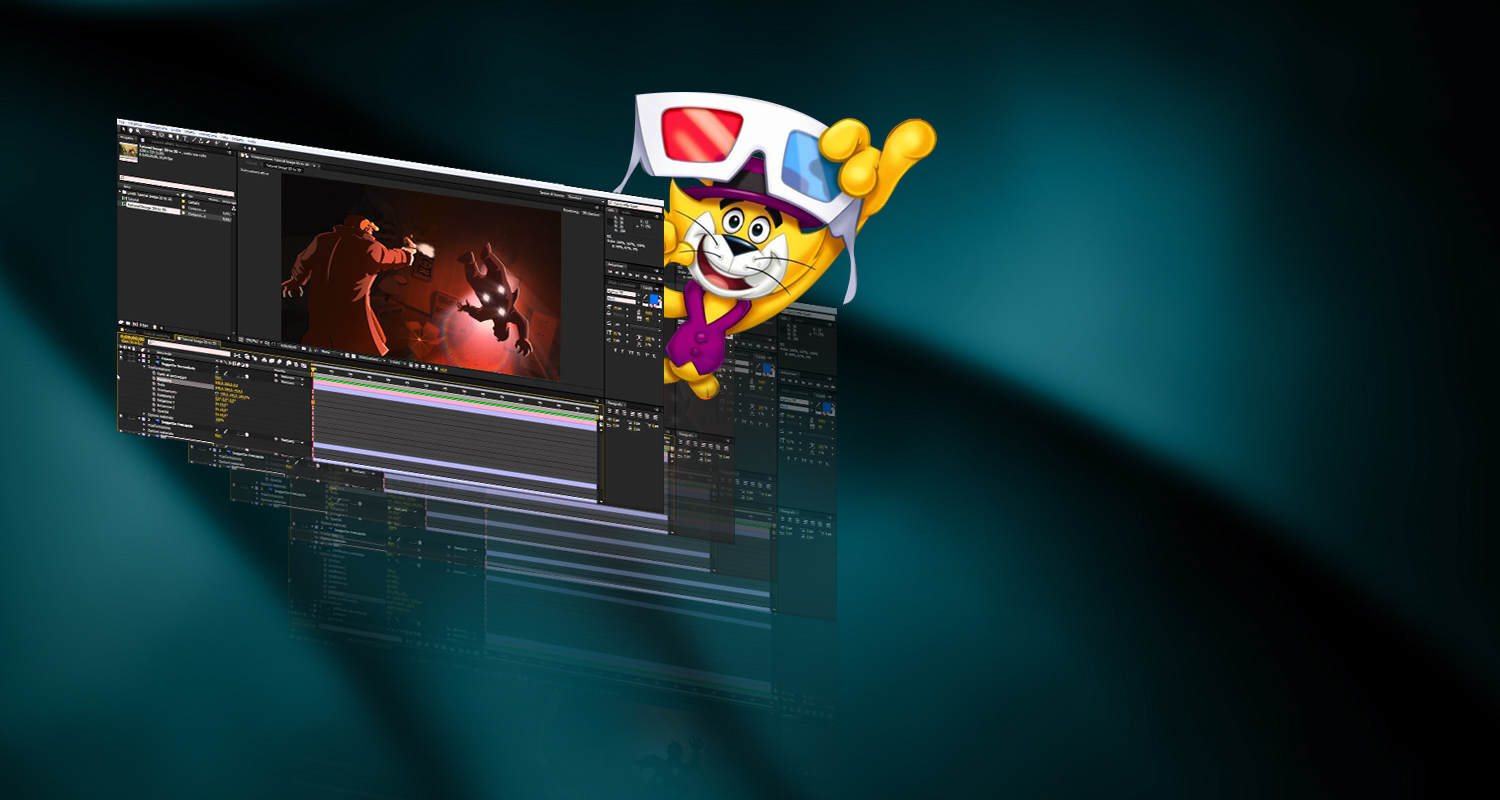The height and width of the screenshot is (800, 1500).
Task: Click the project preview thumbnail
Action: [x=128, y=152]
